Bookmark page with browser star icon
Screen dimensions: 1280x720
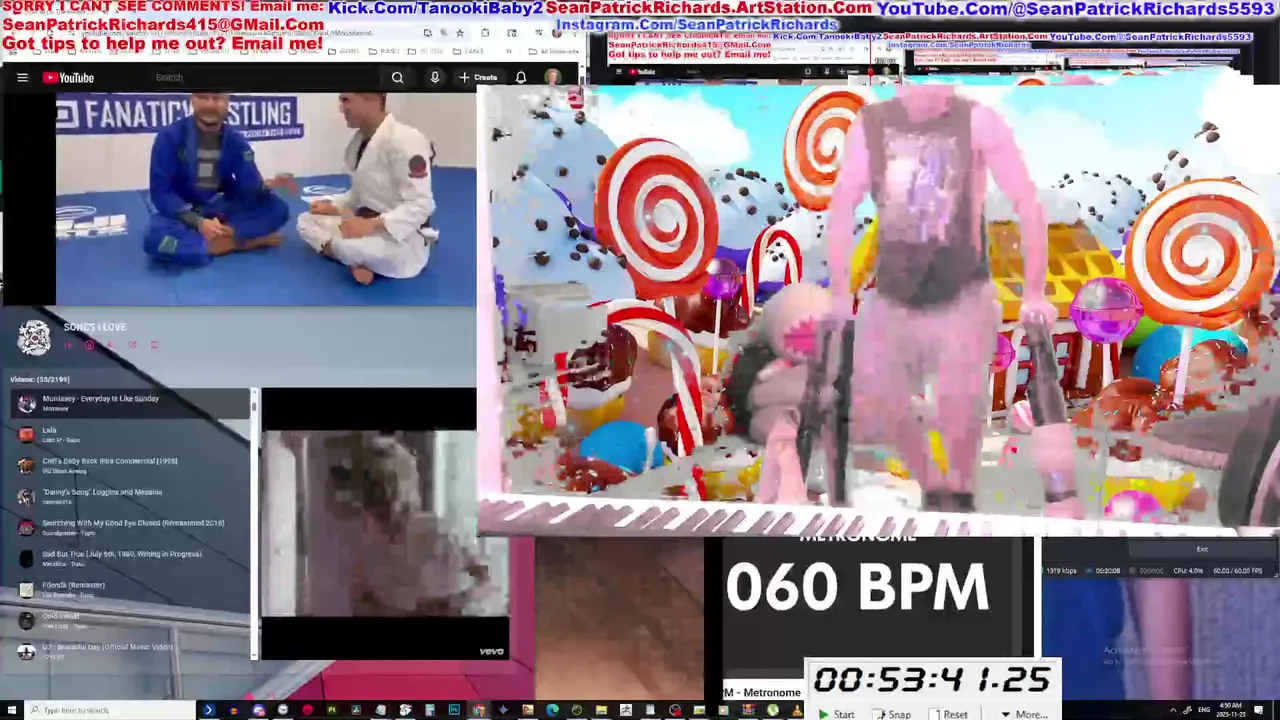click(460, 33)
